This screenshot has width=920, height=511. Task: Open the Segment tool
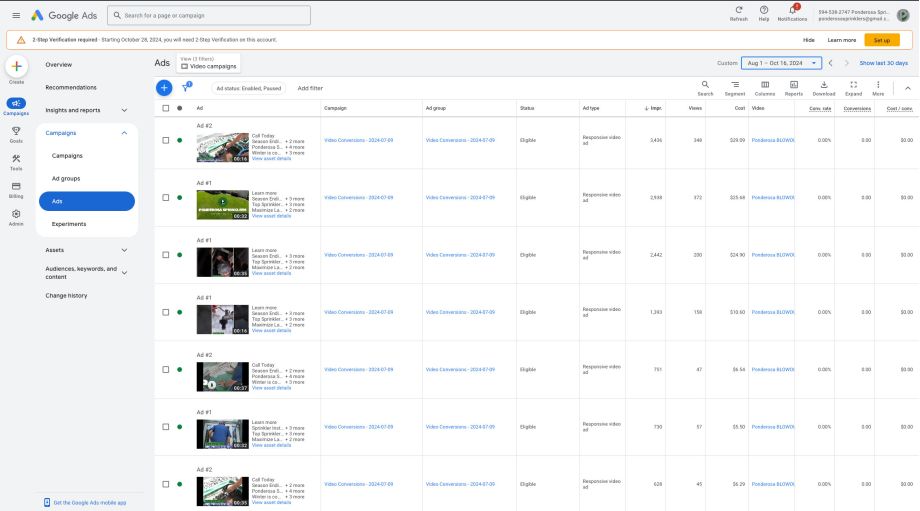[x=735, y=86]
